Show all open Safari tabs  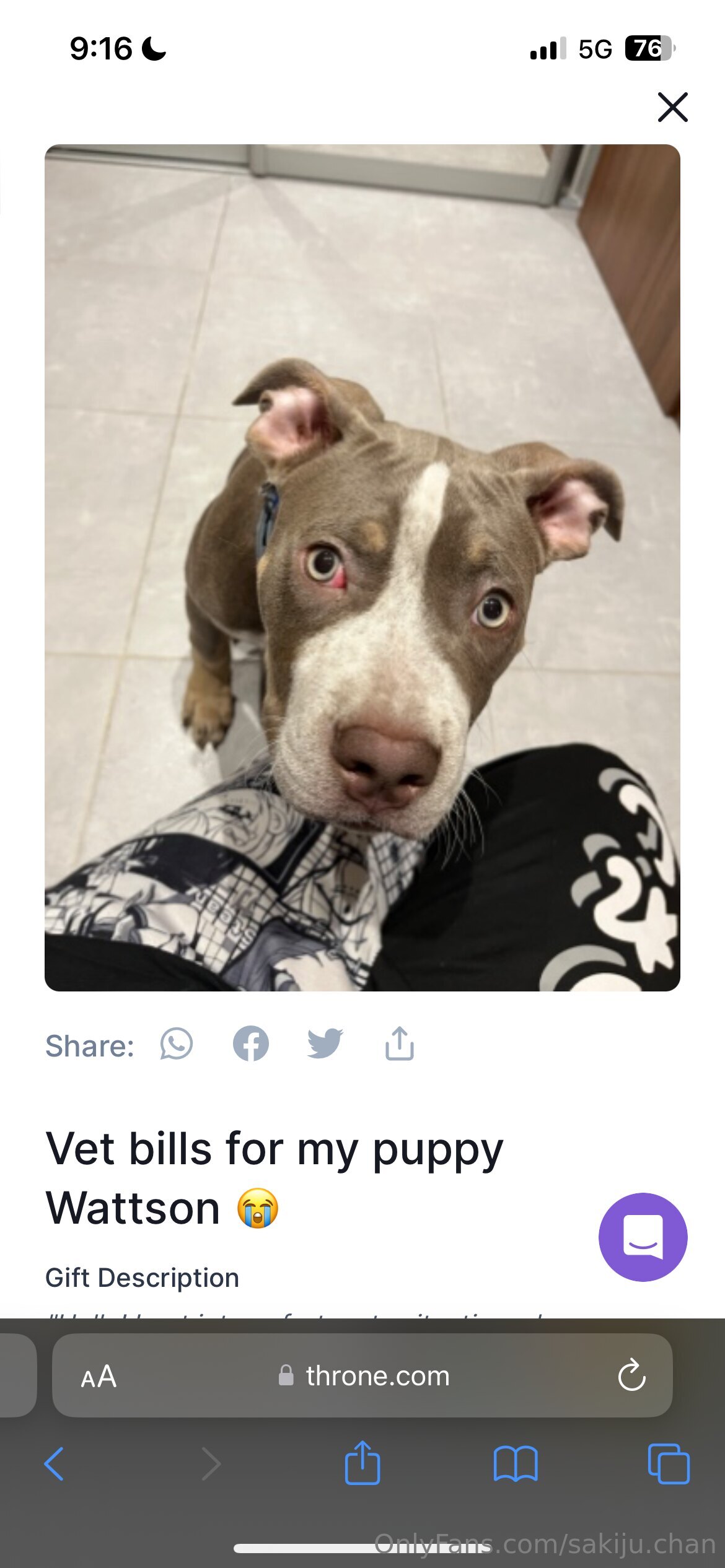(669, 1464)
